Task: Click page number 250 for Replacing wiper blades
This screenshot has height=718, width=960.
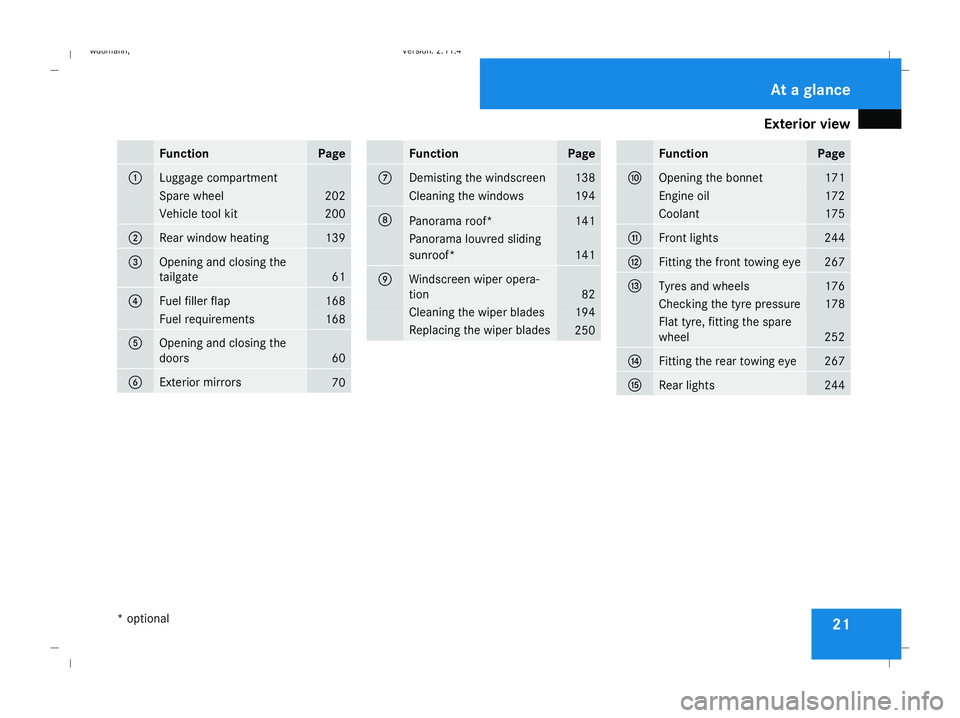Action: [x=585, y=331]
